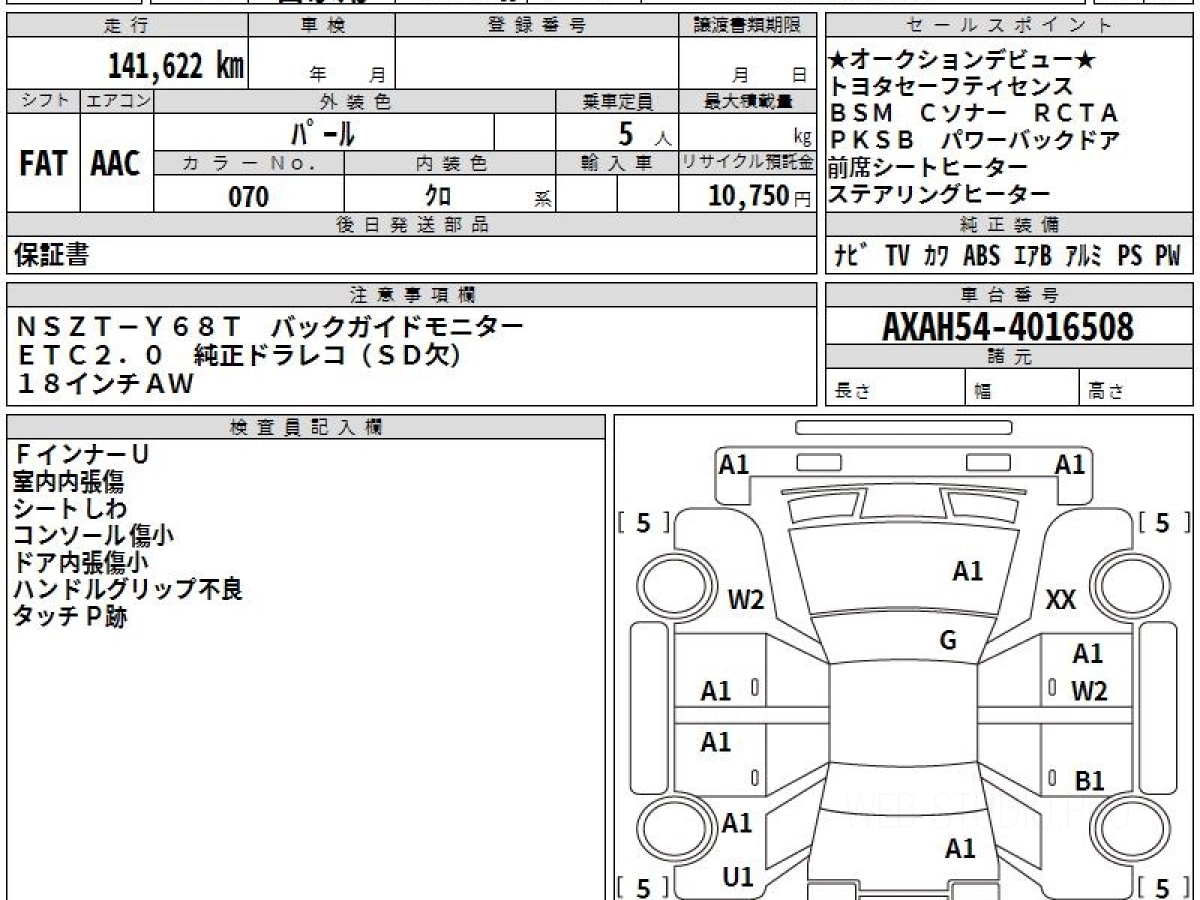Click the シートしわ note

[x=70, y=509]
